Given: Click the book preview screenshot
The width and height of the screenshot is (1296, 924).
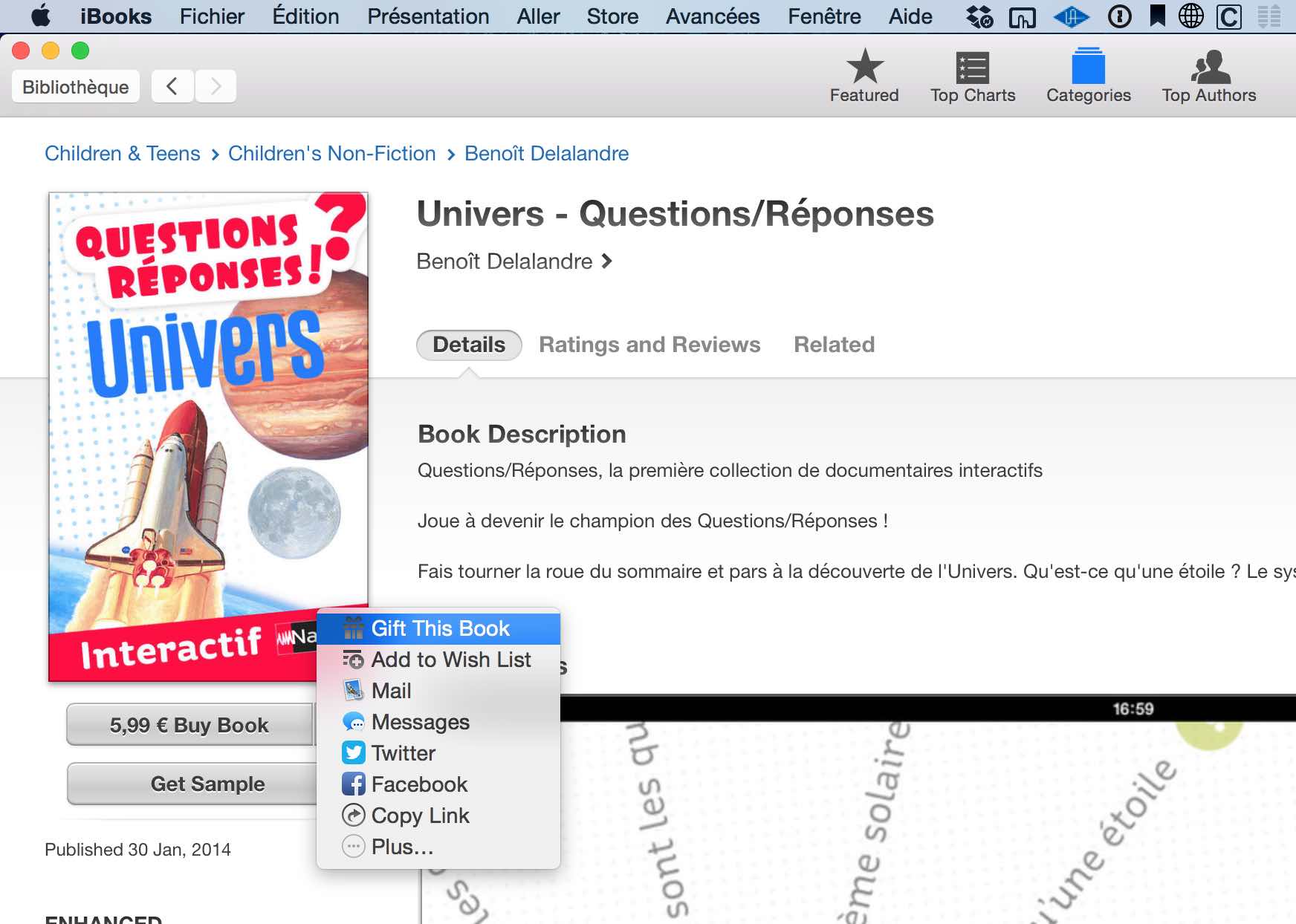Looking at the screenshot, I should tap(858, 810).
